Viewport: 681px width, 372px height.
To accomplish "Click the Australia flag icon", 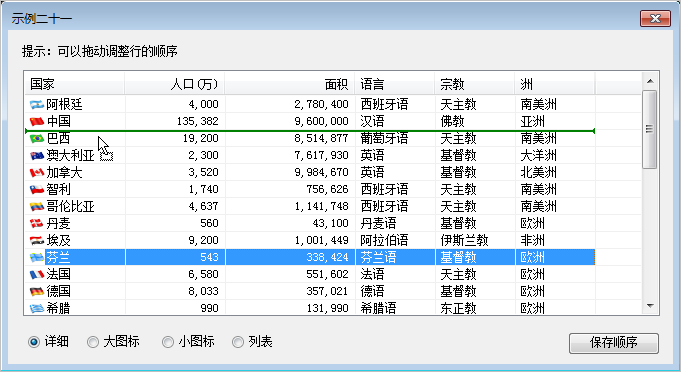I will [x=37, y=155].
